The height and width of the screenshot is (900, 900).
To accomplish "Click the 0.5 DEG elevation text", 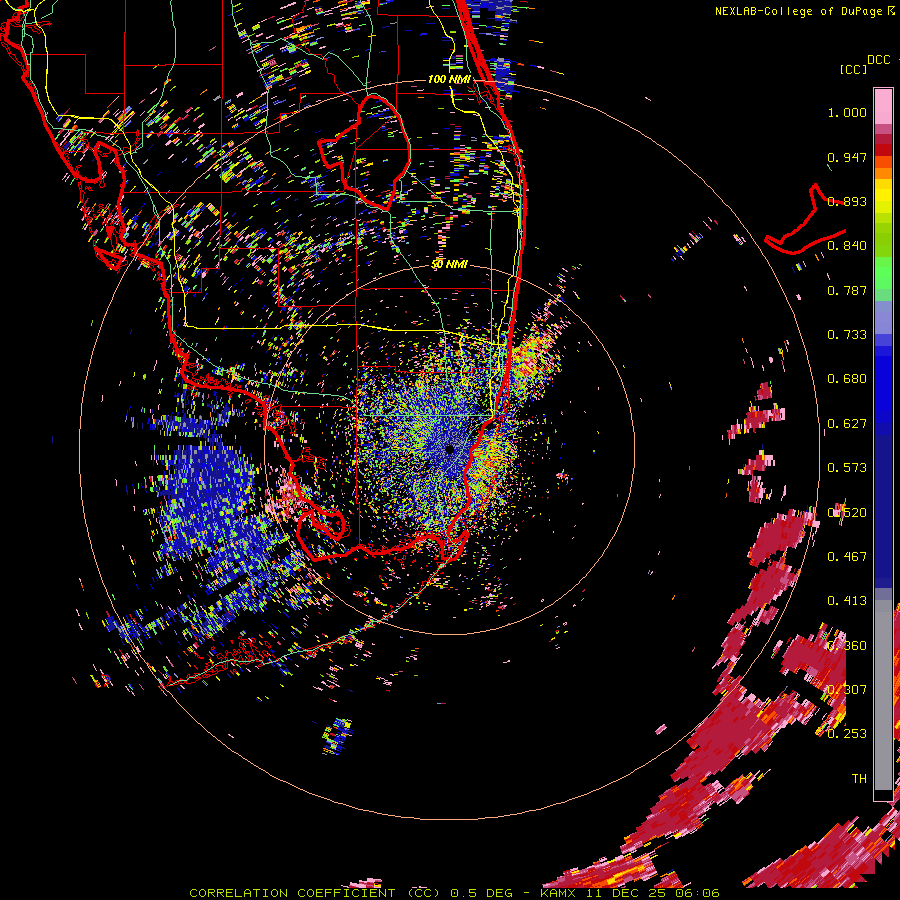I will pos(480,893).
